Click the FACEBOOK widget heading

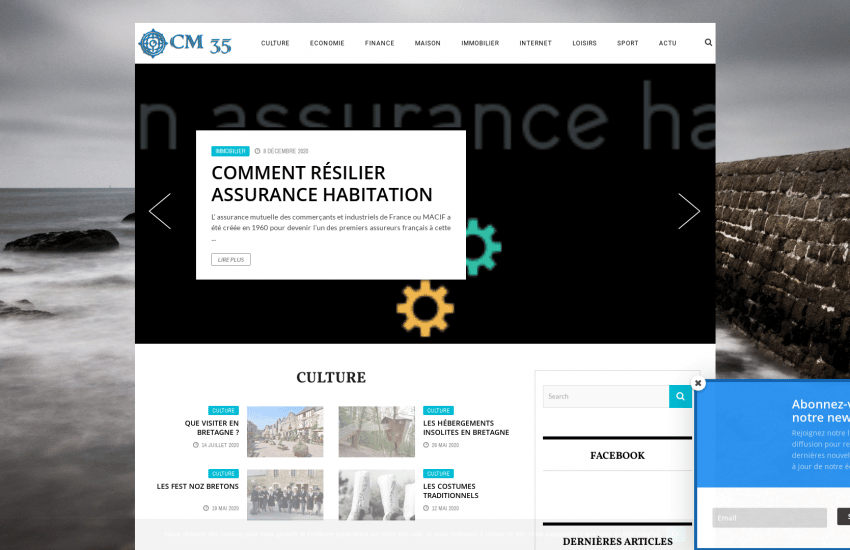click(x=617, y=456)
